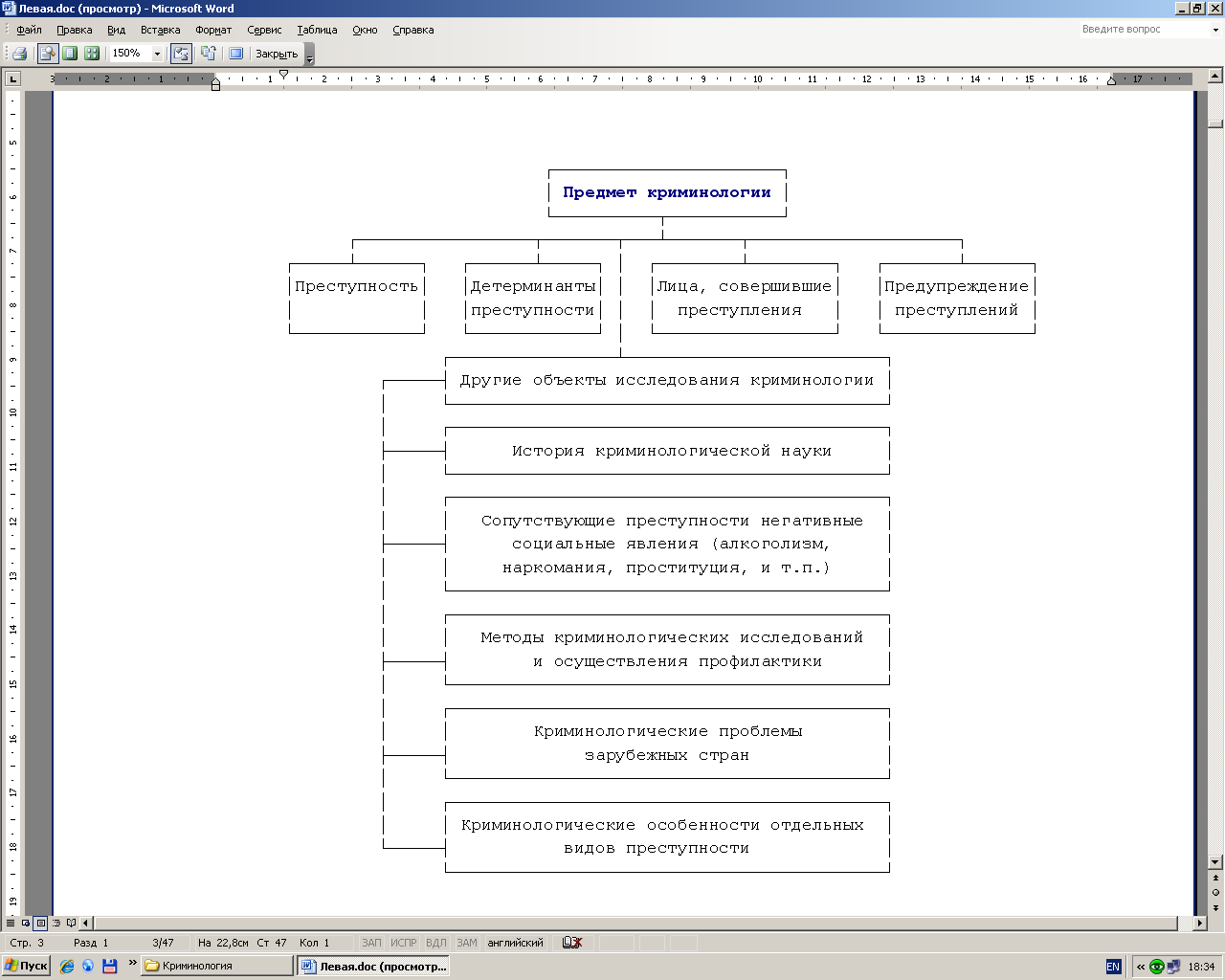1225x980 pixels.
Task: Click the 'Стр. 3' status bar entry
Action: coord(27,943)
